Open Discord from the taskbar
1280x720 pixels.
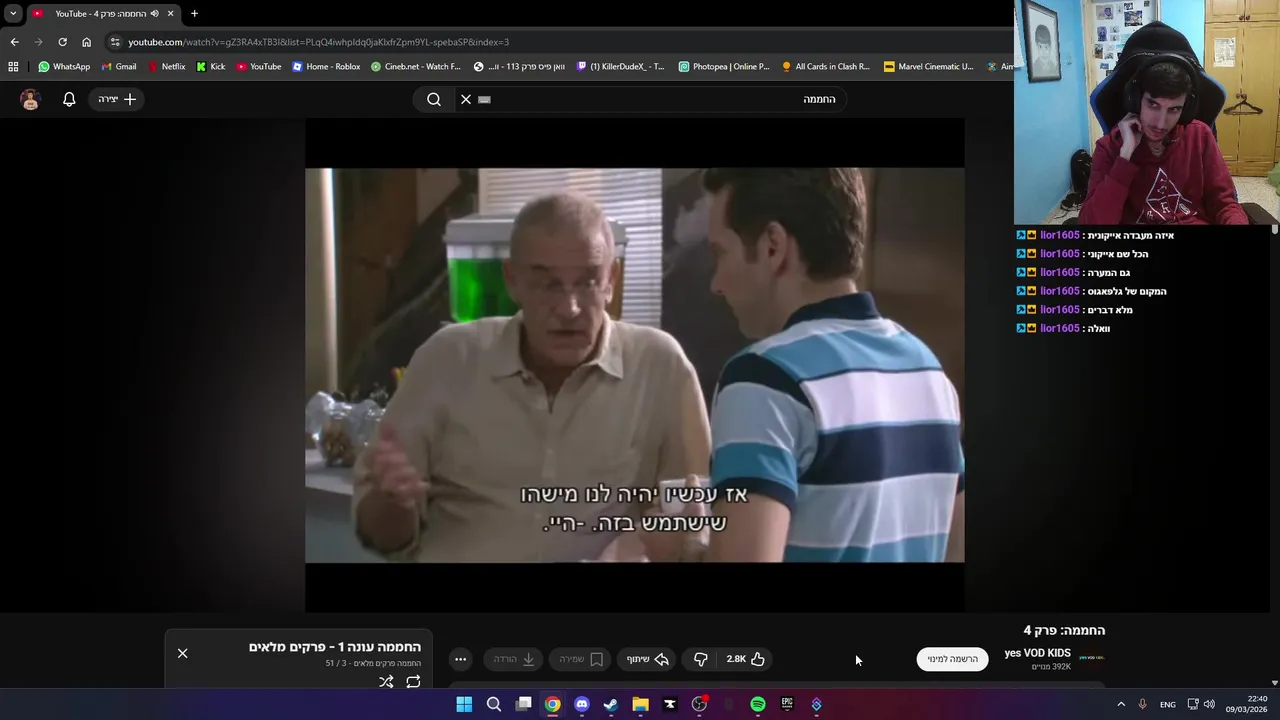point(582,704)
